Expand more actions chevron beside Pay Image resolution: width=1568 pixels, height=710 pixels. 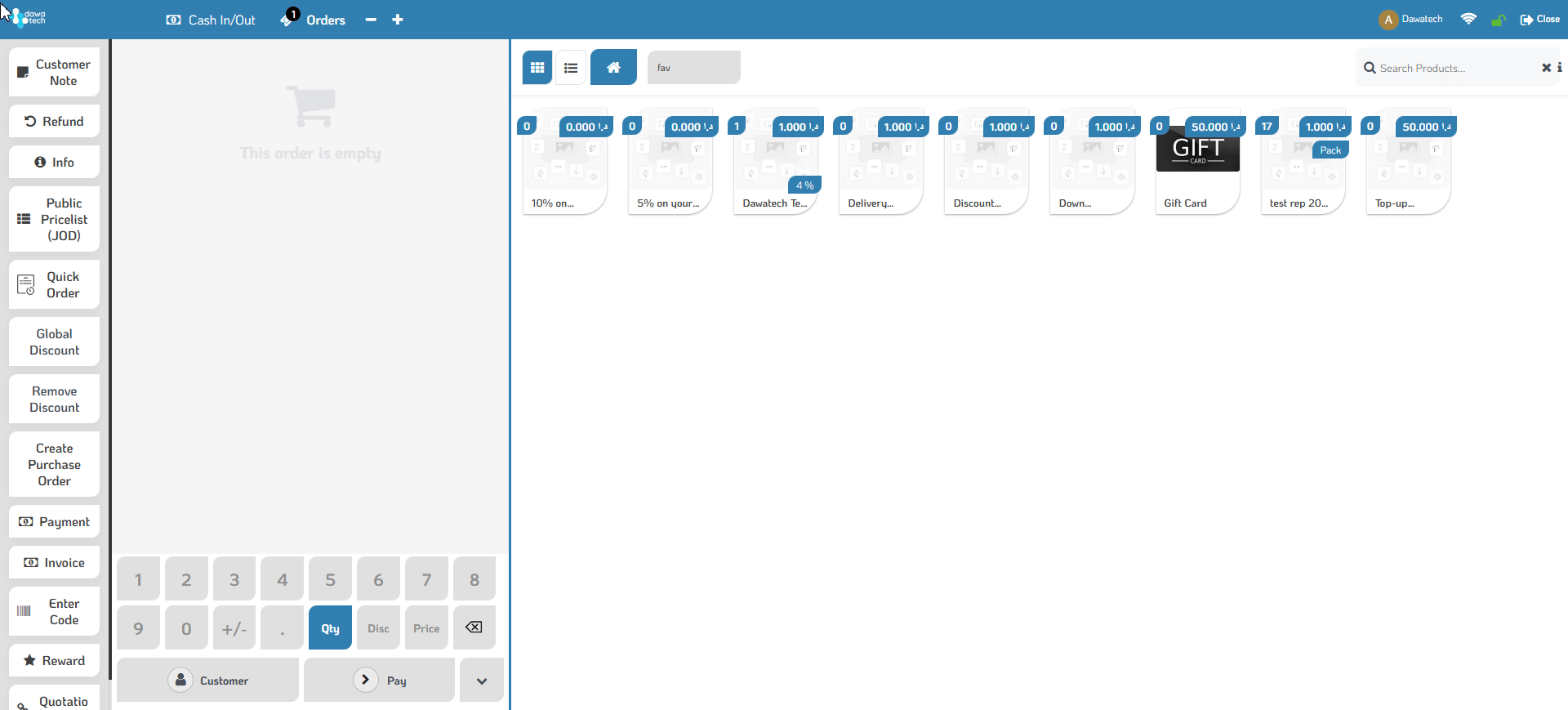482,680
